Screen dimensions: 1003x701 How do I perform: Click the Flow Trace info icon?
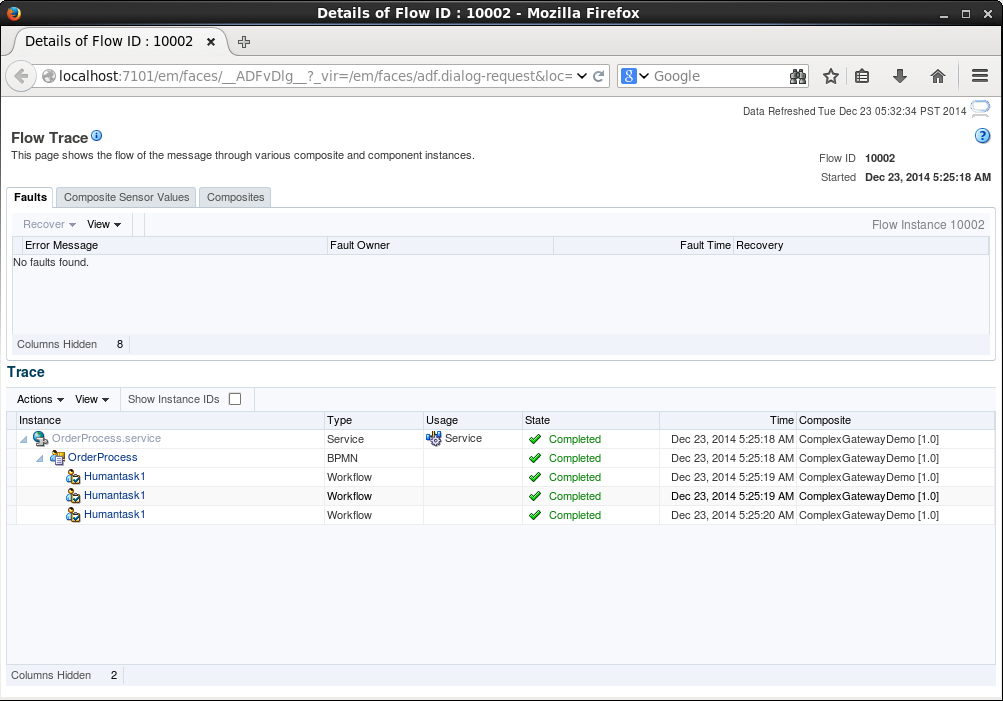[94, 136]
